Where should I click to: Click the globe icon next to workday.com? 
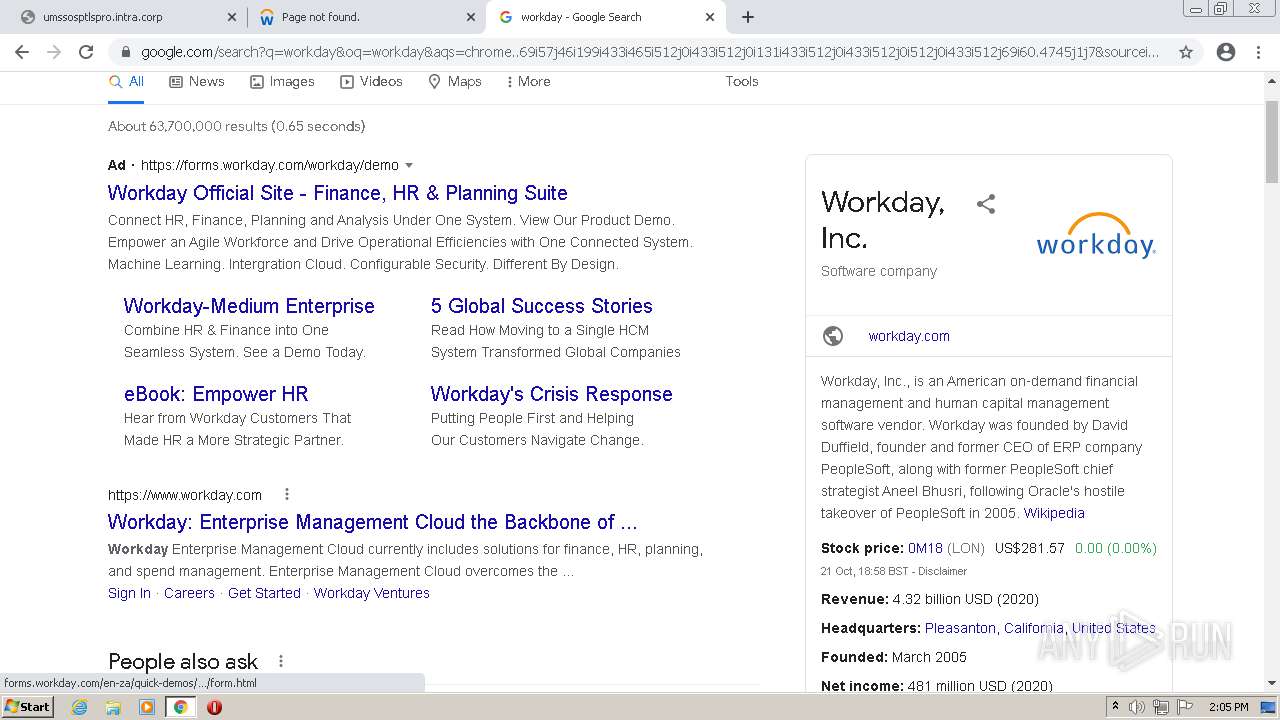(x=833, y=336)
